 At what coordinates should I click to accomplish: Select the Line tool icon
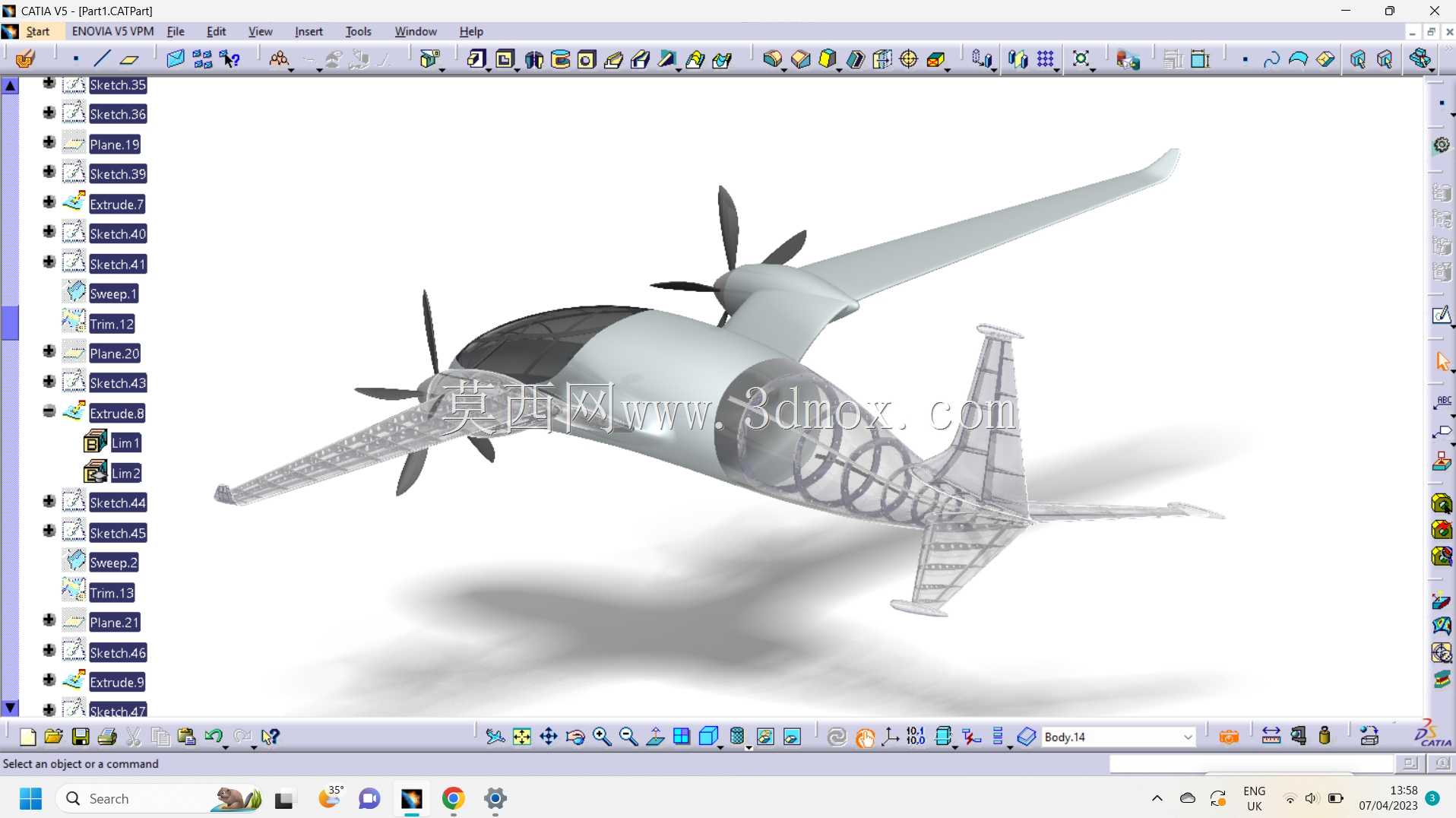102,59
